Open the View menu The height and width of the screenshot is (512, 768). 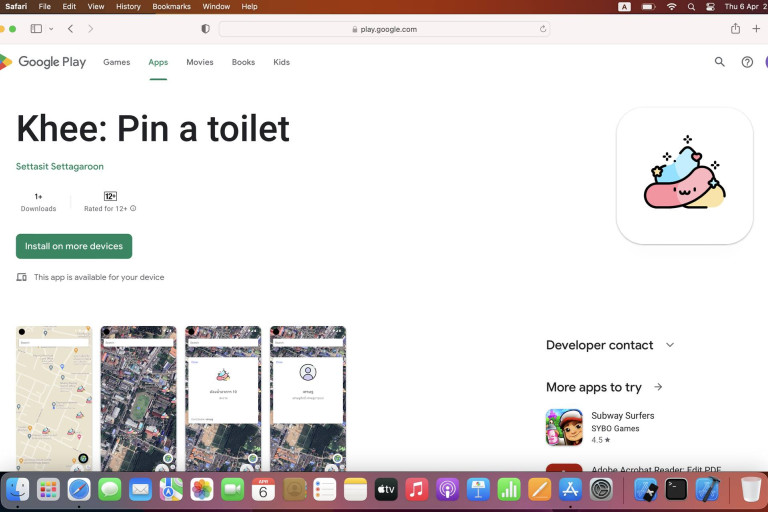tap(96, 6)
